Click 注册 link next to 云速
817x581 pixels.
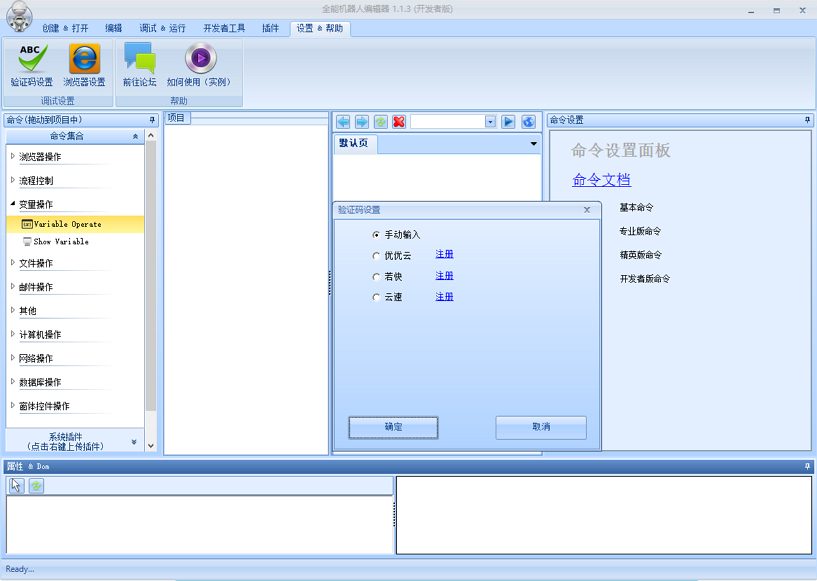click(444, 296)
